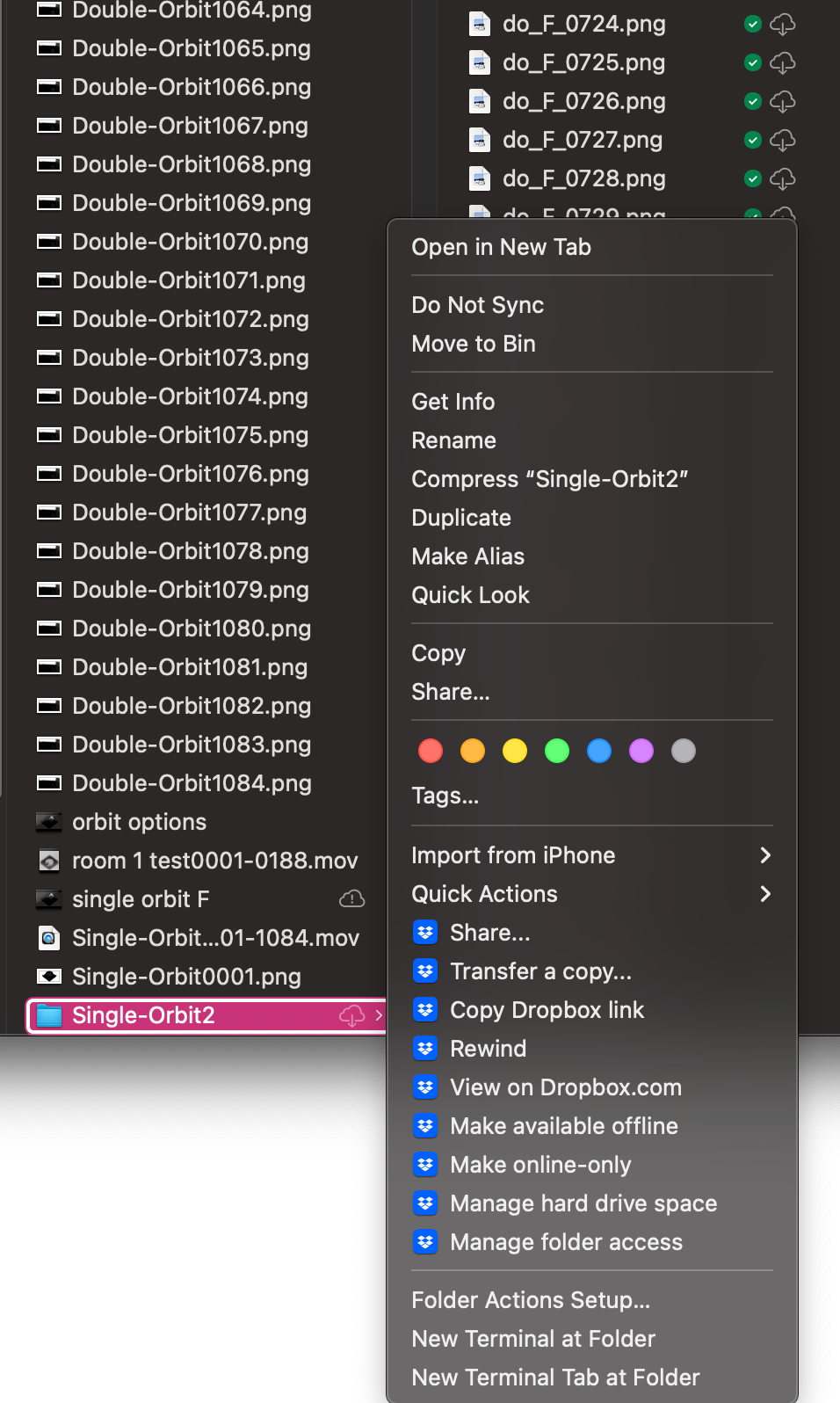The image size is (840, 1403).
Task: Click cloud download icon on Single-Orbit2 folder
Action: coord(351,1015)
